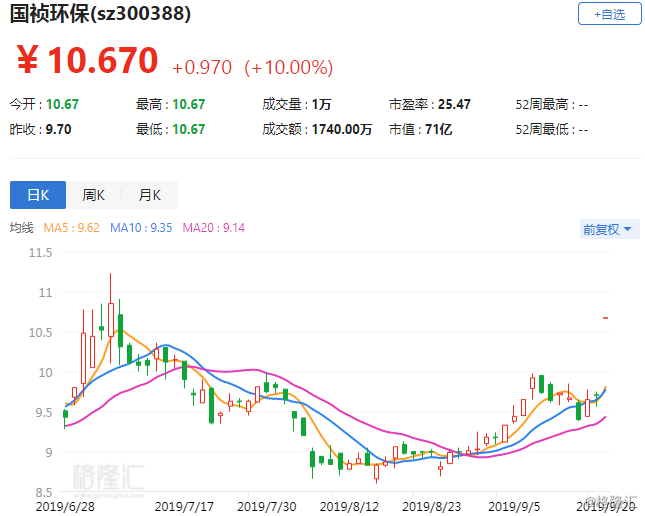Toggle the MA10 moving average legend
The width and height of the screenshot is (645, 516).
(141, 228)
